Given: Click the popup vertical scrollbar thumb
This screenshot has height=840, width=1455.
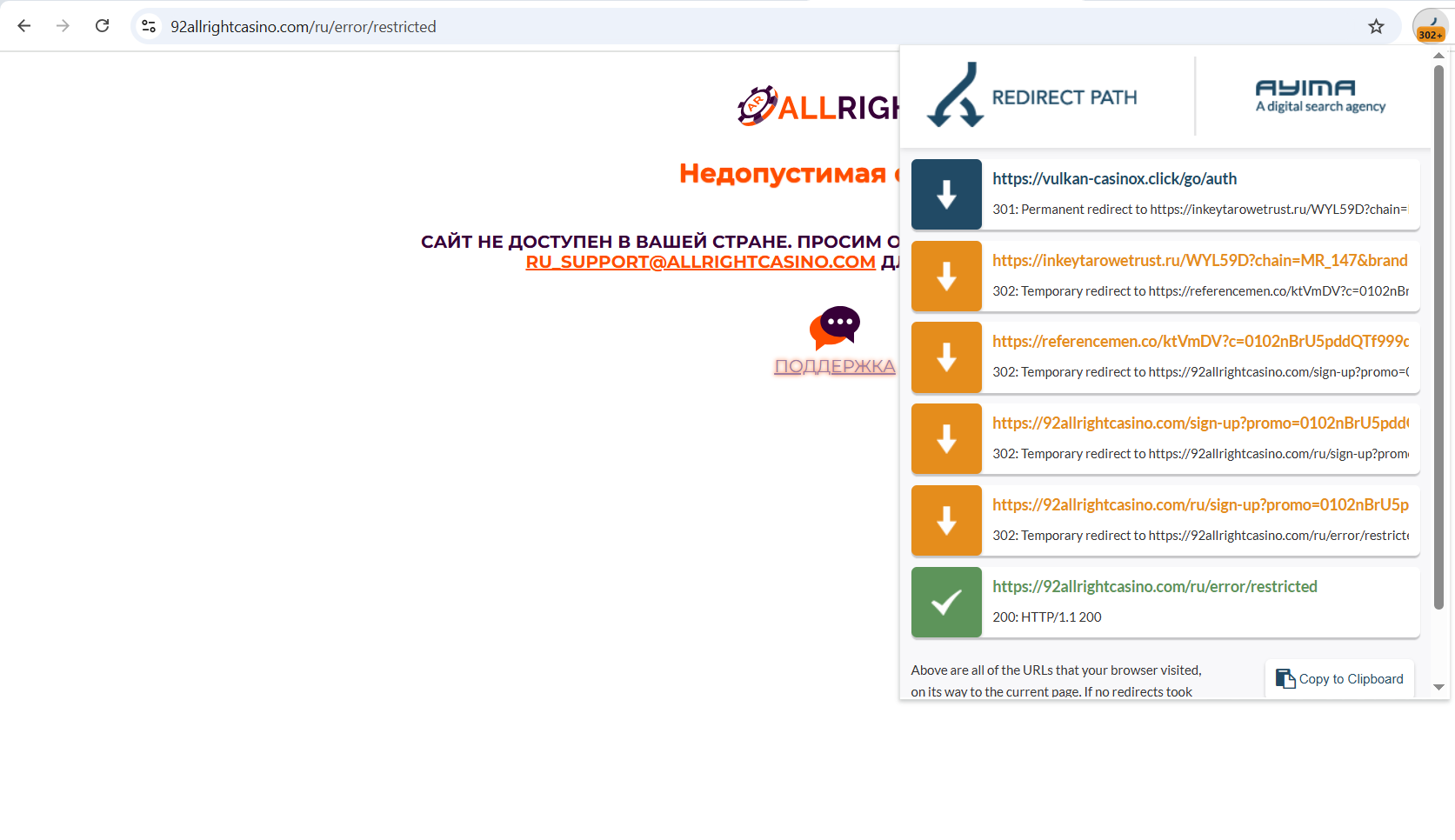Looking at the screenshot, I should pos(1438,337).
